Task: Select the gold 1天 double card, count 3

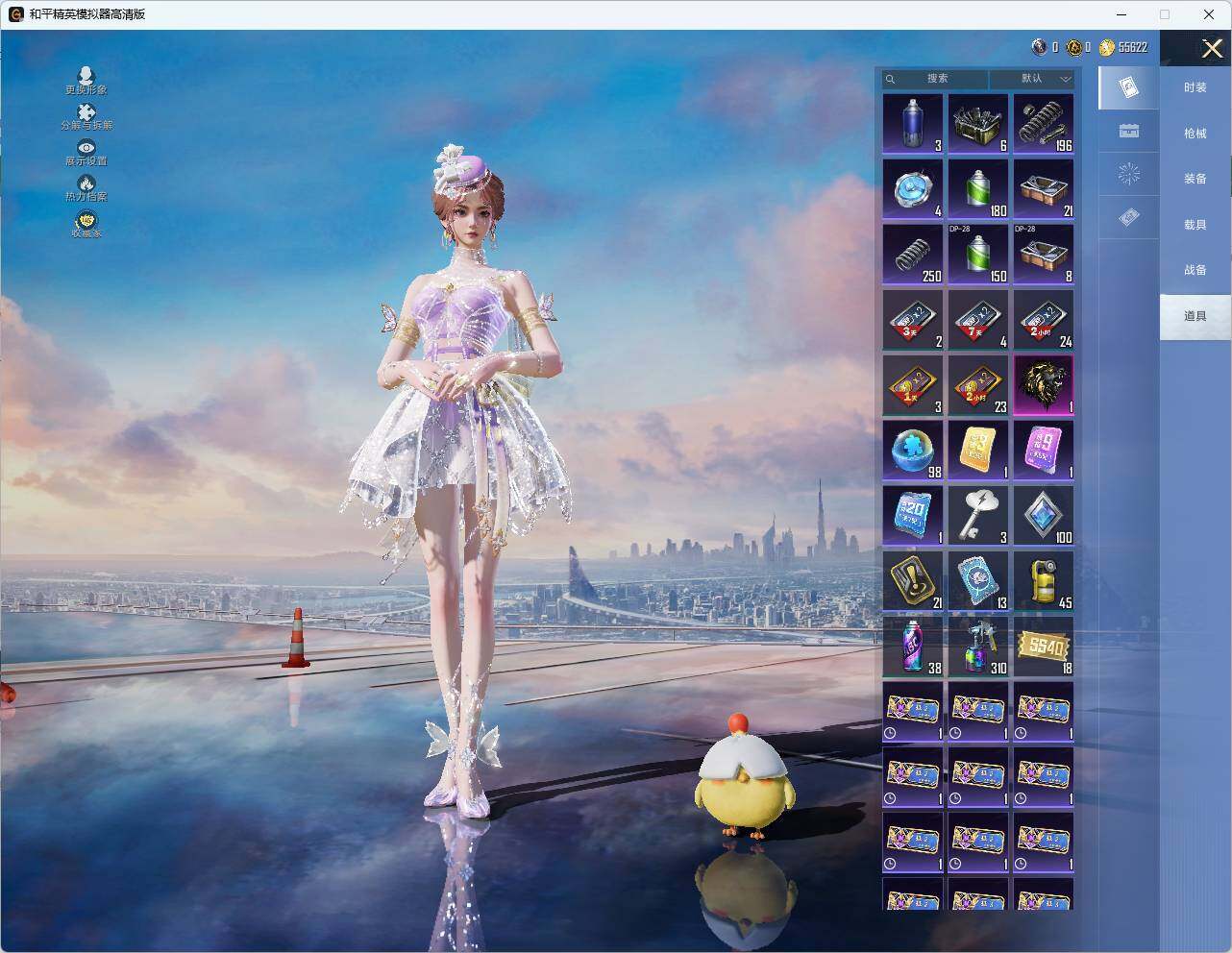Action: tap(913, 385)
